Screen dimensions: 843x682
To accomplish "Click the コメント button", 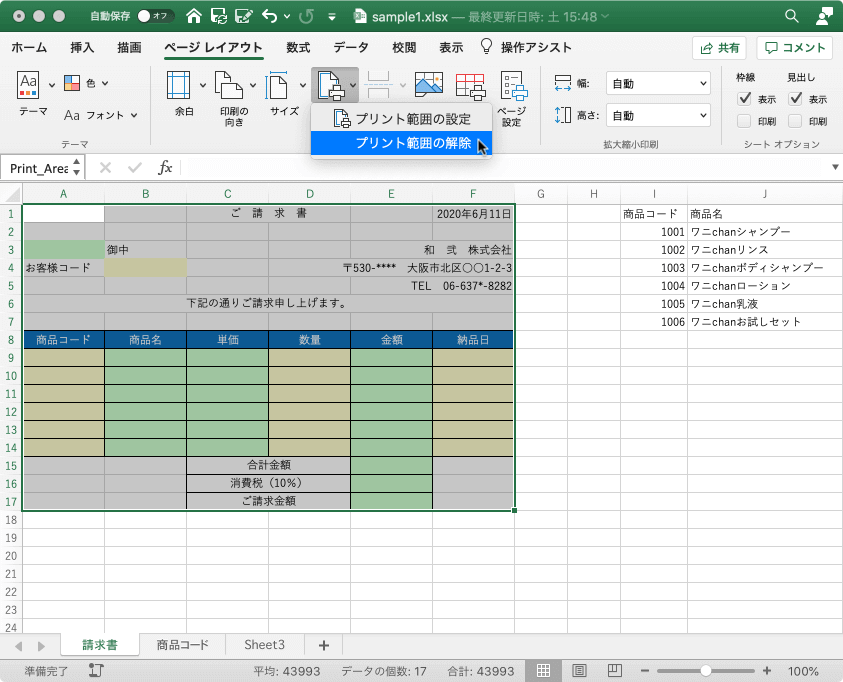I will point(795,48).
